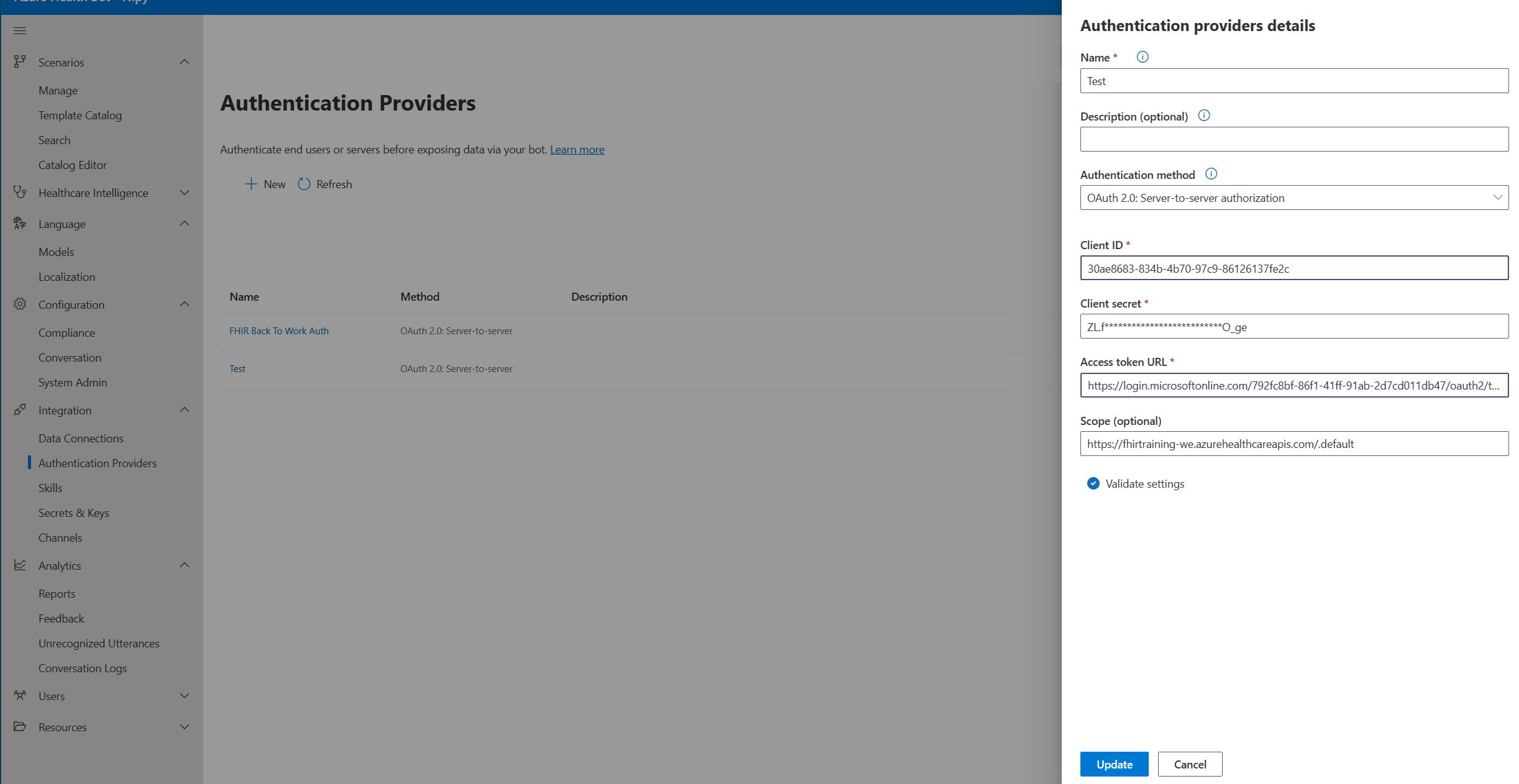Screen dimensions: 1519x784
Task: Select Data Connections menu item
Action: click(x=80, y=438)
